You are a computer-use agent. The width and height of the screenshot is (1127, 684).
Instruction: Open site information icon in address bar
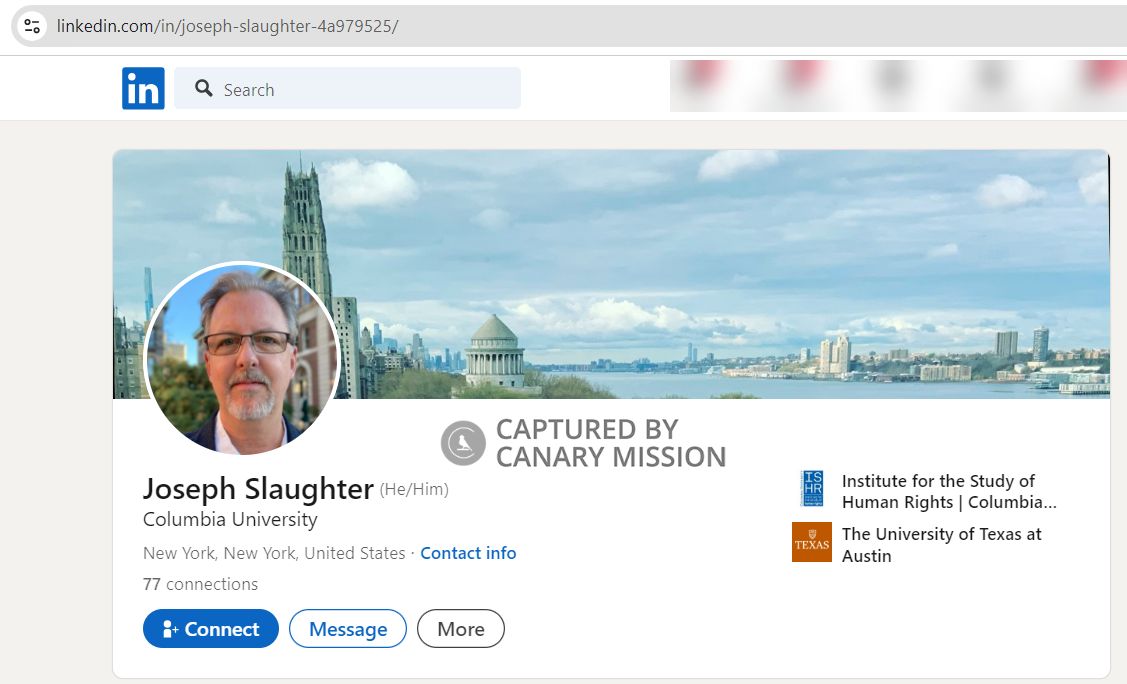[32, 26]
